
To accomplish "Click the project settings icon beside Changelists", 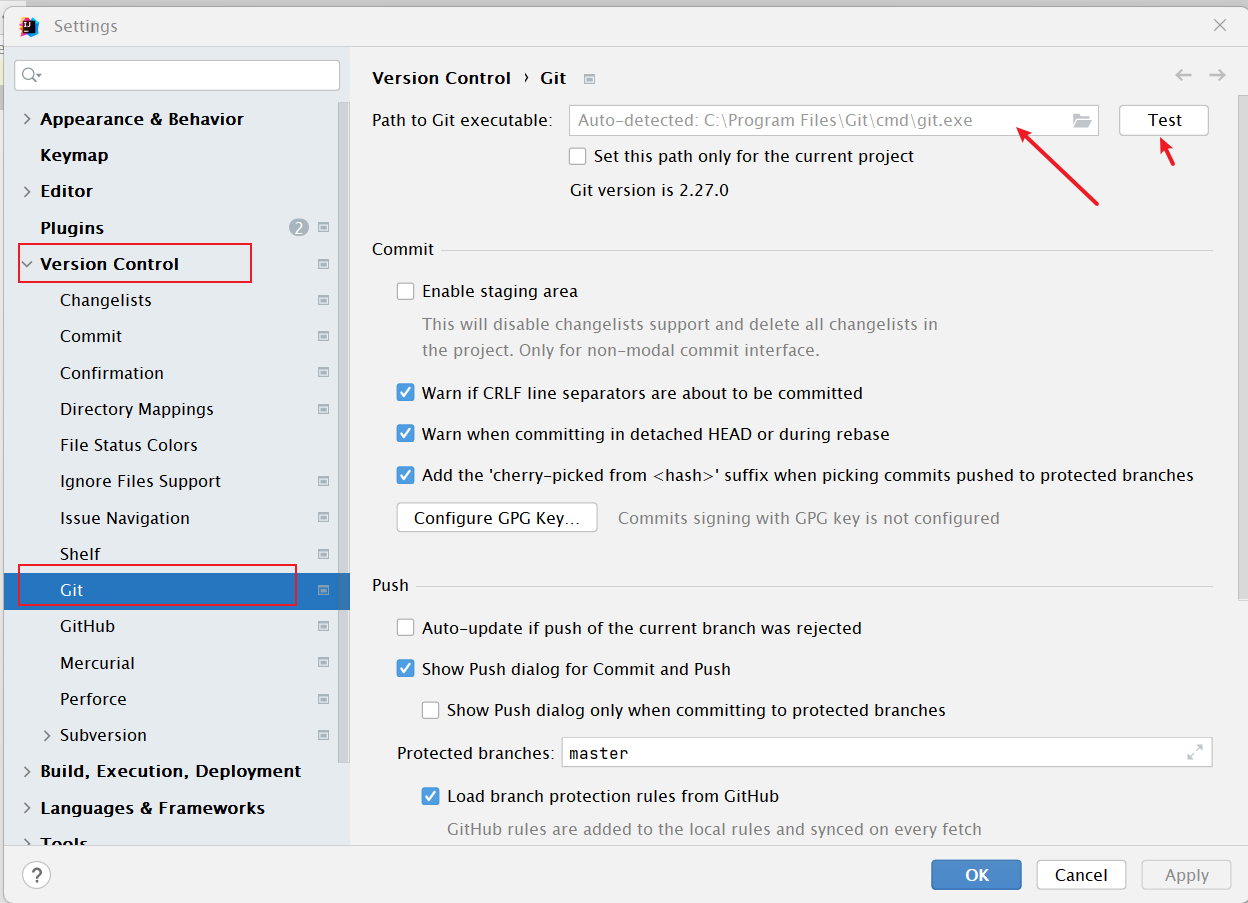I will pos(324,300).
